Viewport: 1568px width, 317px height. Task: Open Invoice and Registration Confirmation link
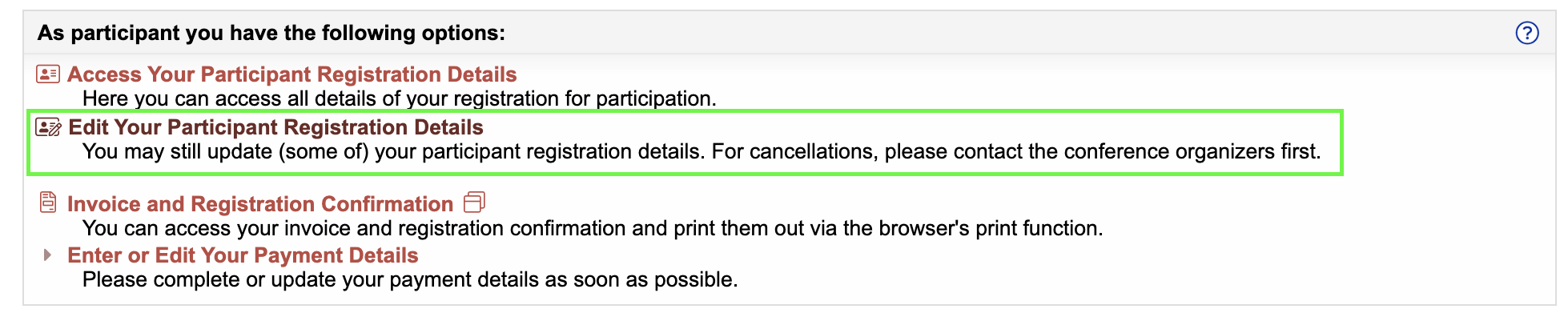pos(260,204)
